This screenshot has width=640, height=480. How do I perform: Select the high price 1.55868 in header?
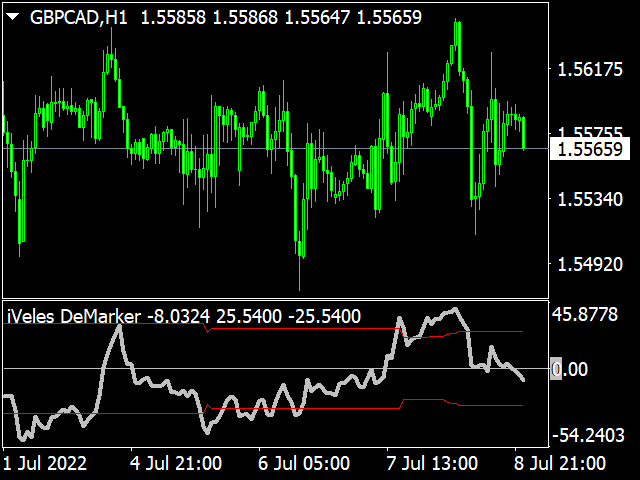click(x=245, y=18)
